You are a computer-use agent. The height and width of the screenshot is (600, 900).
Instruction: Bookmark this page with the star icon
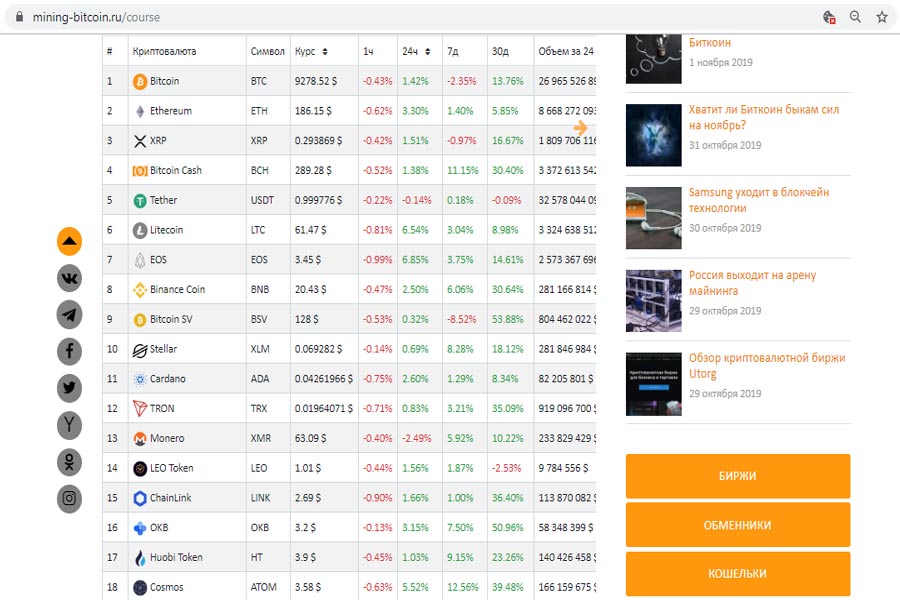(882, 17)
